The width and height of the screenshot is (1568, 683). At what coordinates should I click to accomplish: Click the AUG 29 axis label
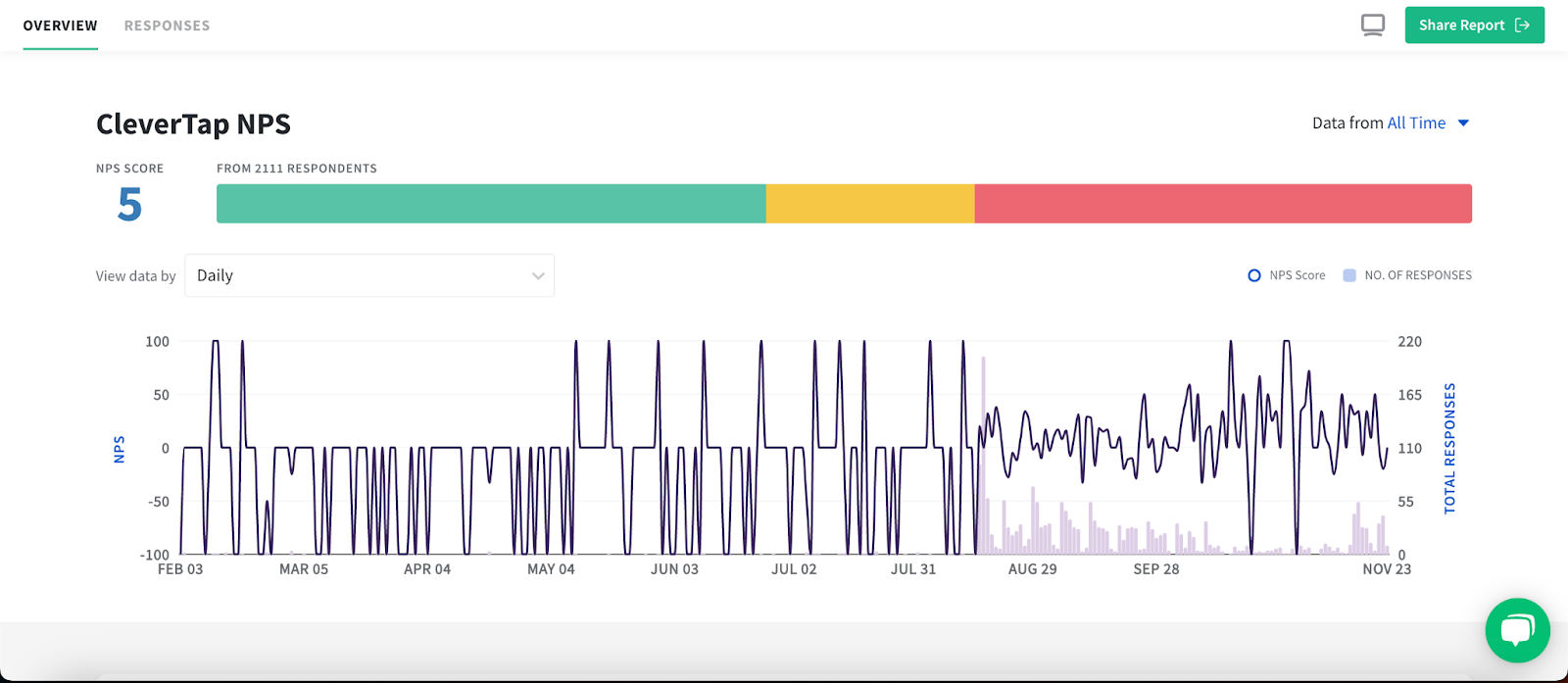(x=1033, y=569)
